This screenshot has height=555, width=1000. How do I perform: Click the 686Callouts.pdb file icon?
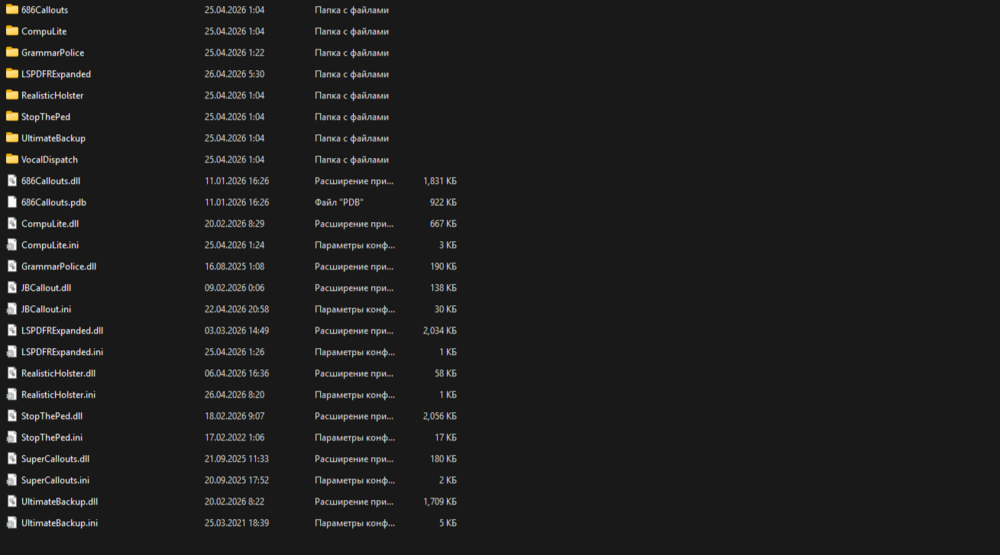(11, 202)
